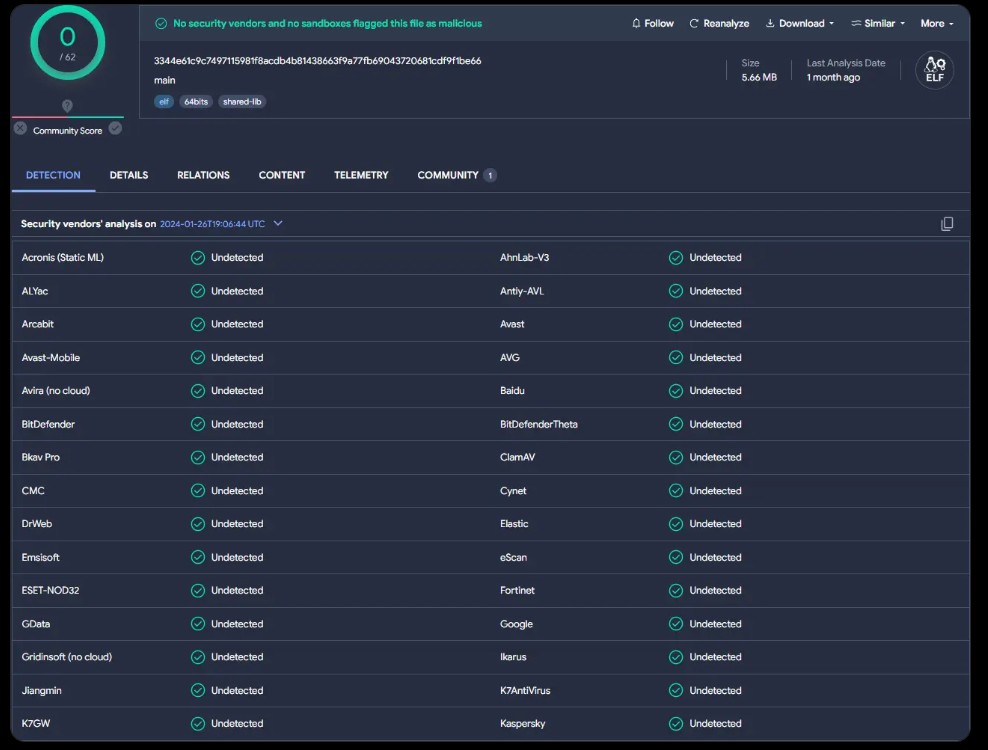988x750 pixels.
Task: Click the Follow bell icon
Action: click(x=636, y=23)
